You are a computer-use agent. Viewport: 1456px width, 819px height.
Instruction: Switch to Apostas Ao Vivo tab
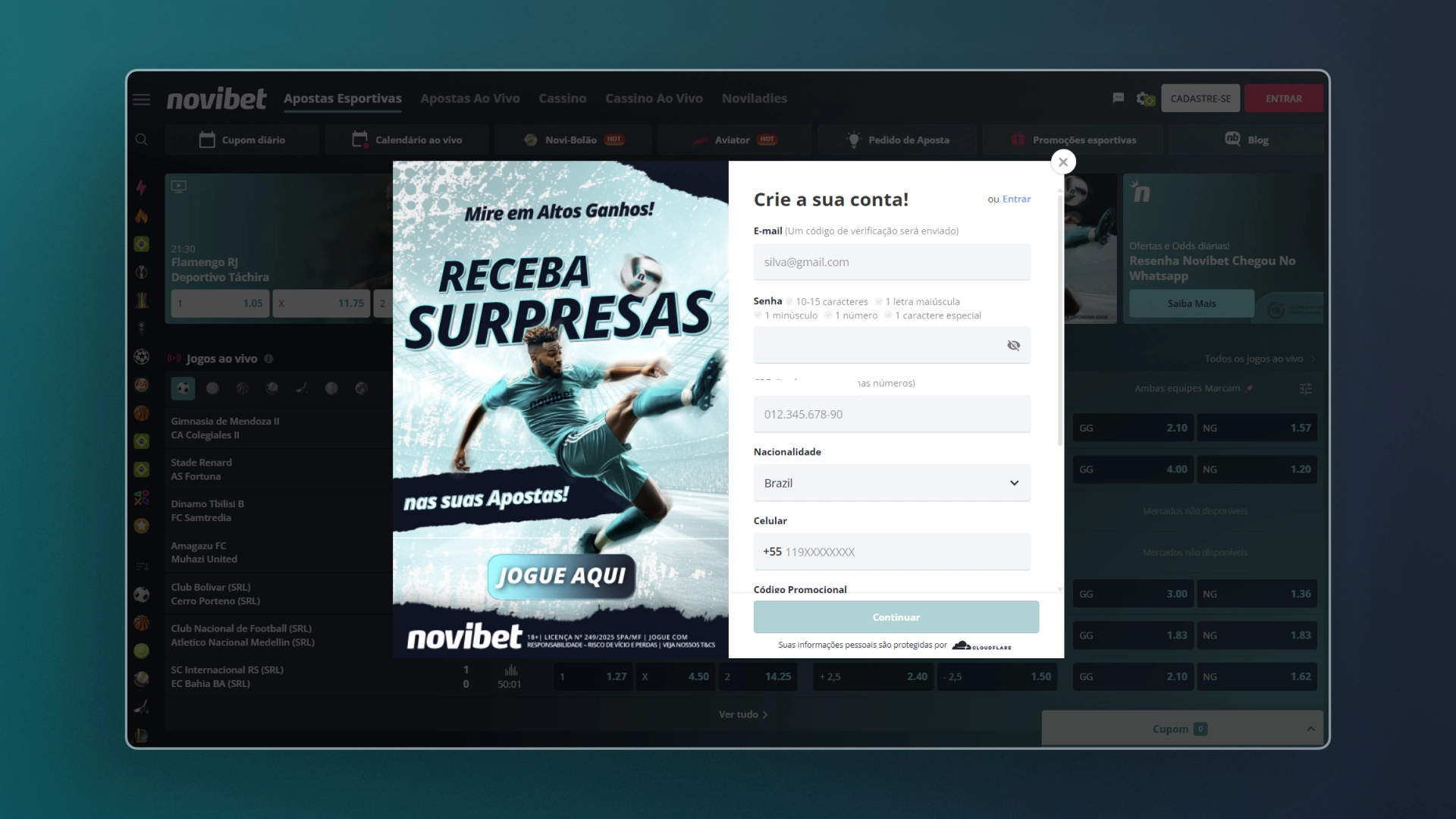pyautogui.click(x=469, y=99)
